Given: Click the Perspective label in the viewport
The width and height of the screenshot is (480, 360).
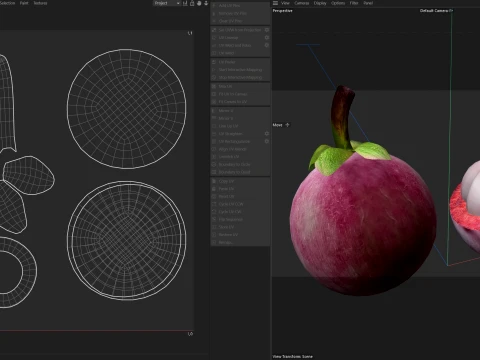Looking at the screenshot, I should 282,11.
